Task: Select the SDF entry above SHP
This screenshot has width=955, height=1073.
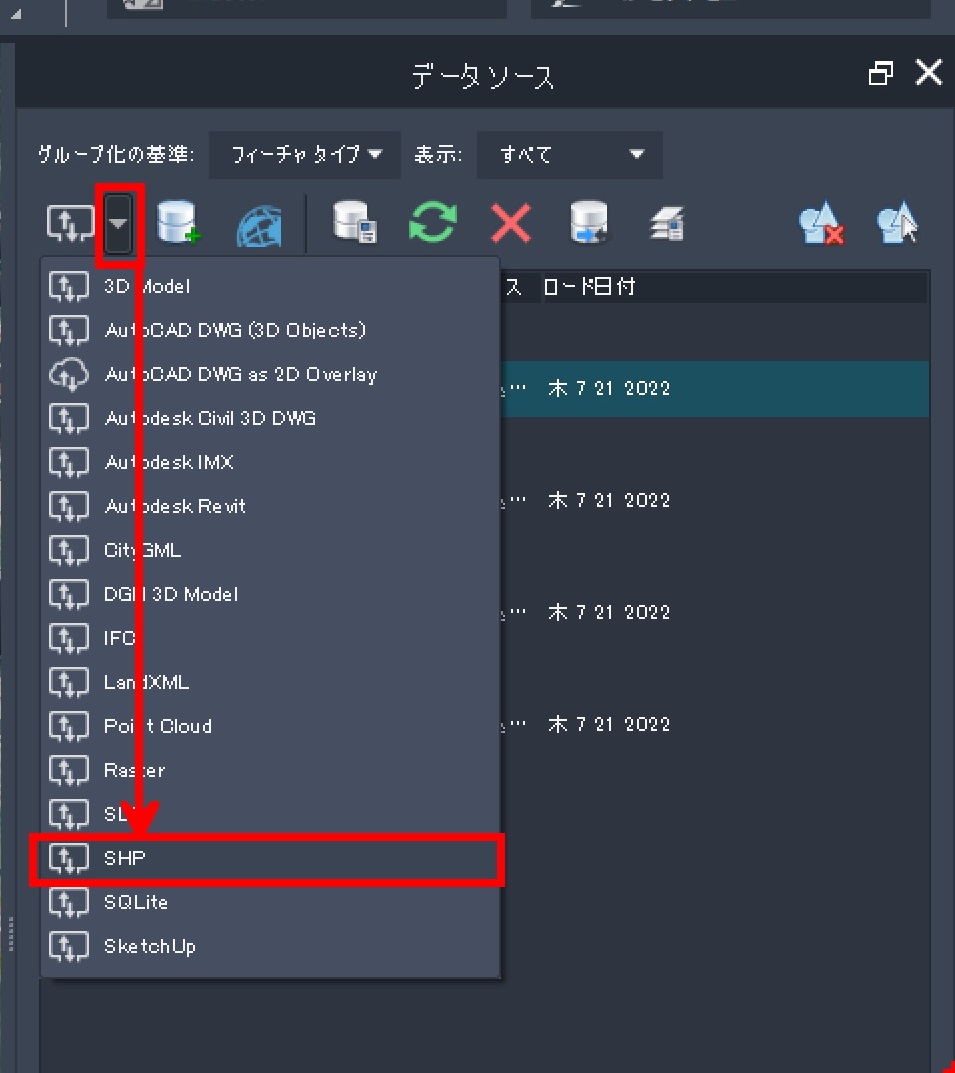Action: (271, 814)
